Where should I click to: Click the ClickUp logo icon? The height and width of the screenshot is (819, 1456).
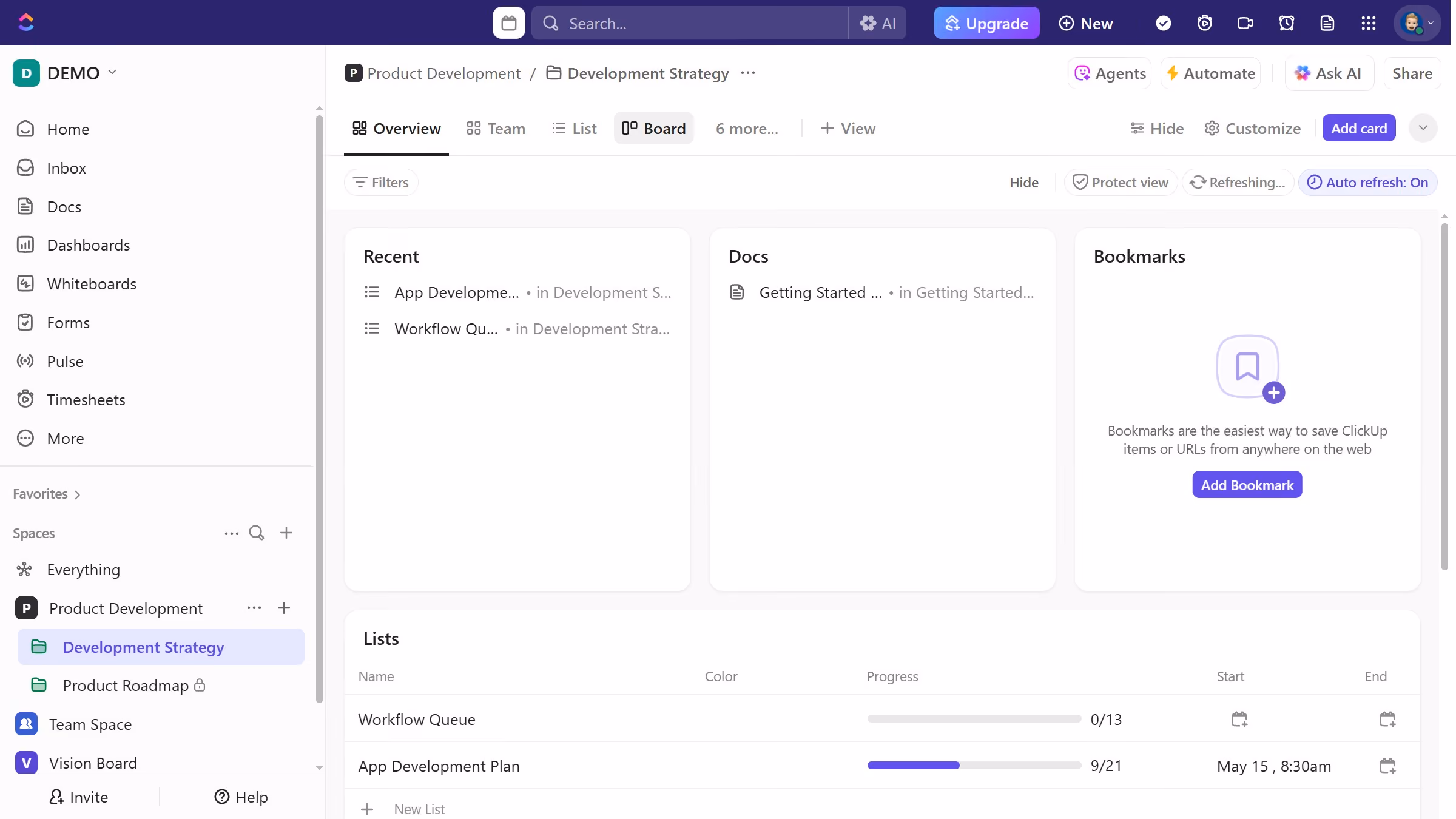point(26,22)
